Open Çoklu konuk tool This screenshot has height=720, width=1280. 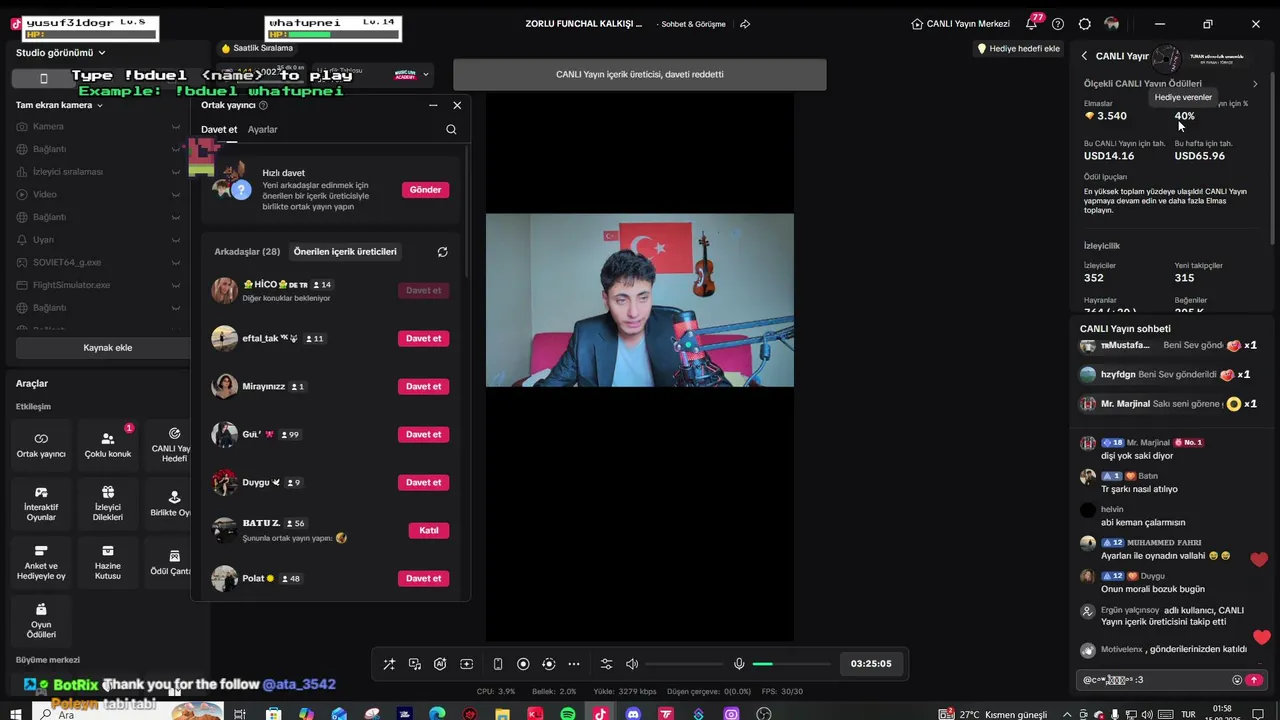pyautogui.click(x=108, y=445)
